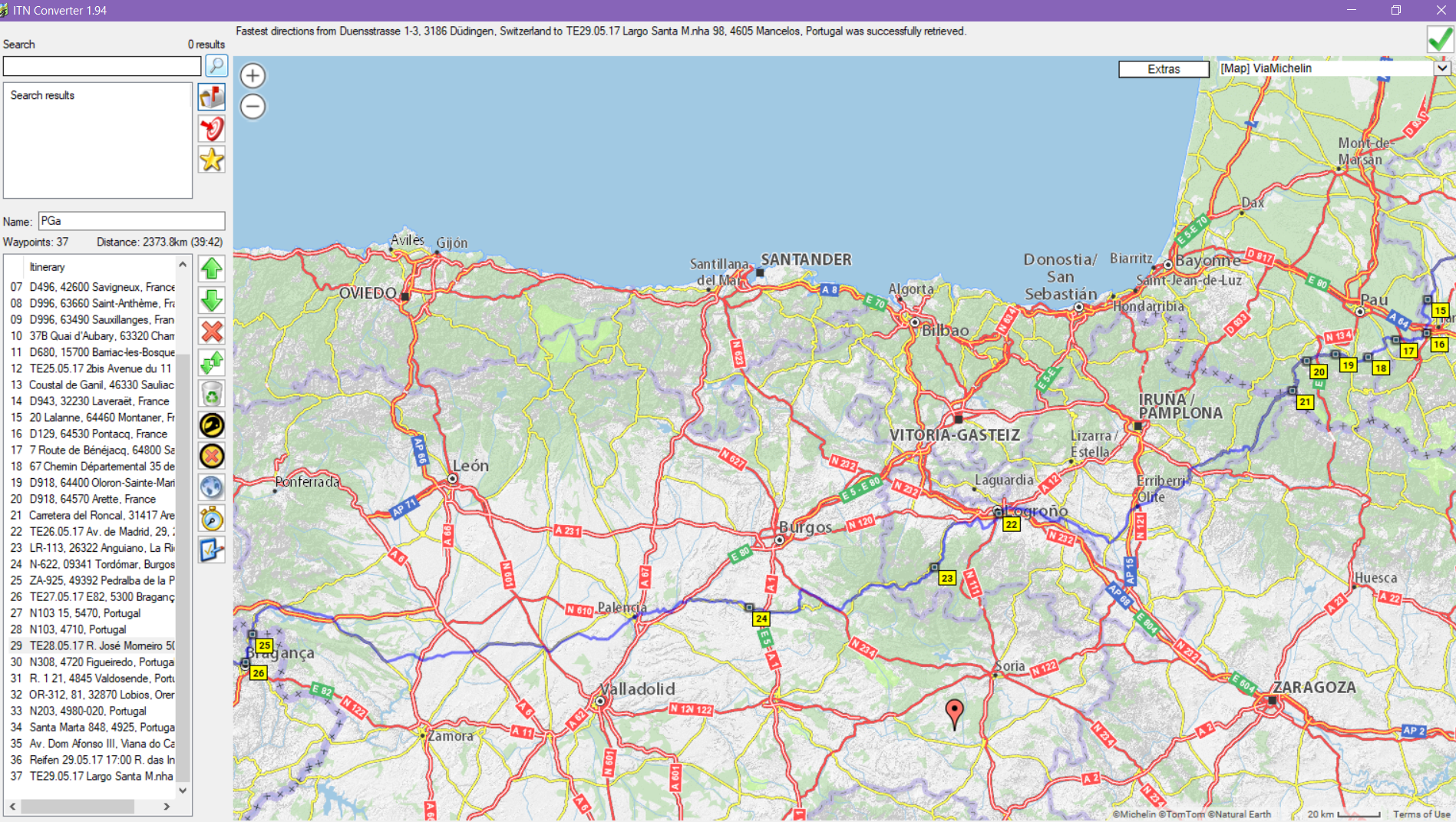Zoom out the map with minus button
The image size is (1456, 822).
[x=253, y=107]
